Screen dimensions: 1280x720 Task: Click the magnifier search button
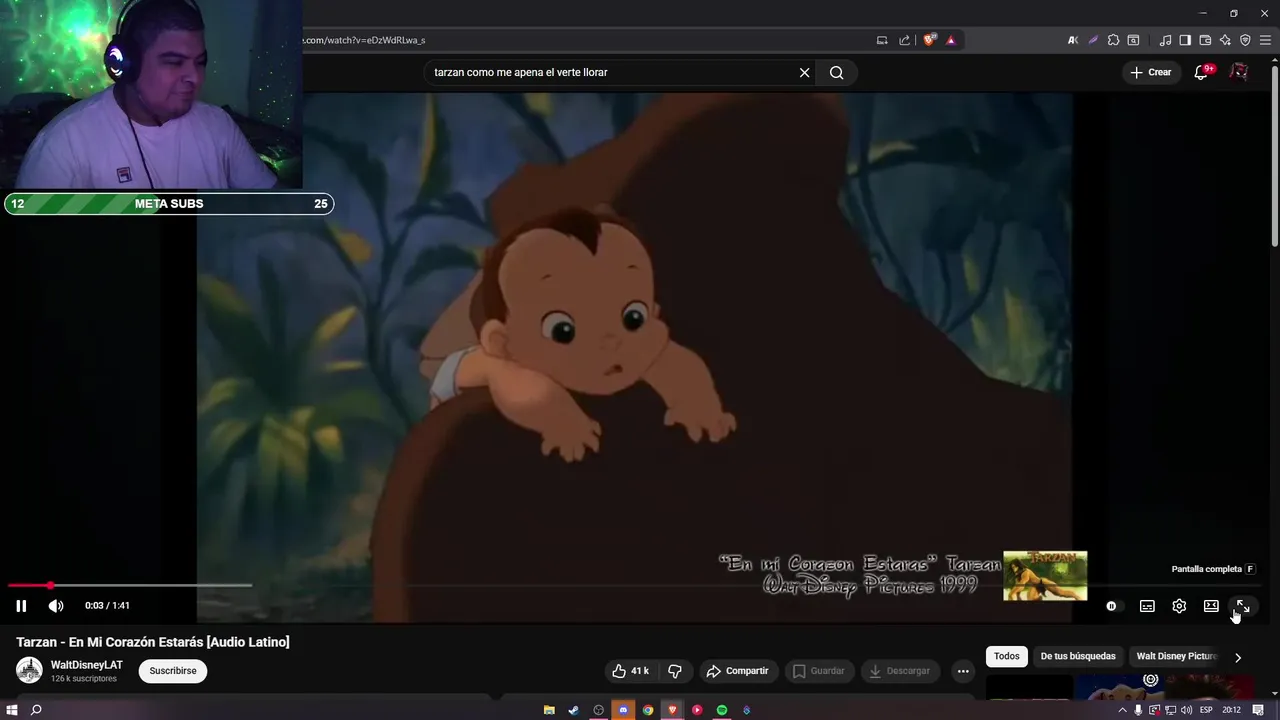click(x=837, y=72)
